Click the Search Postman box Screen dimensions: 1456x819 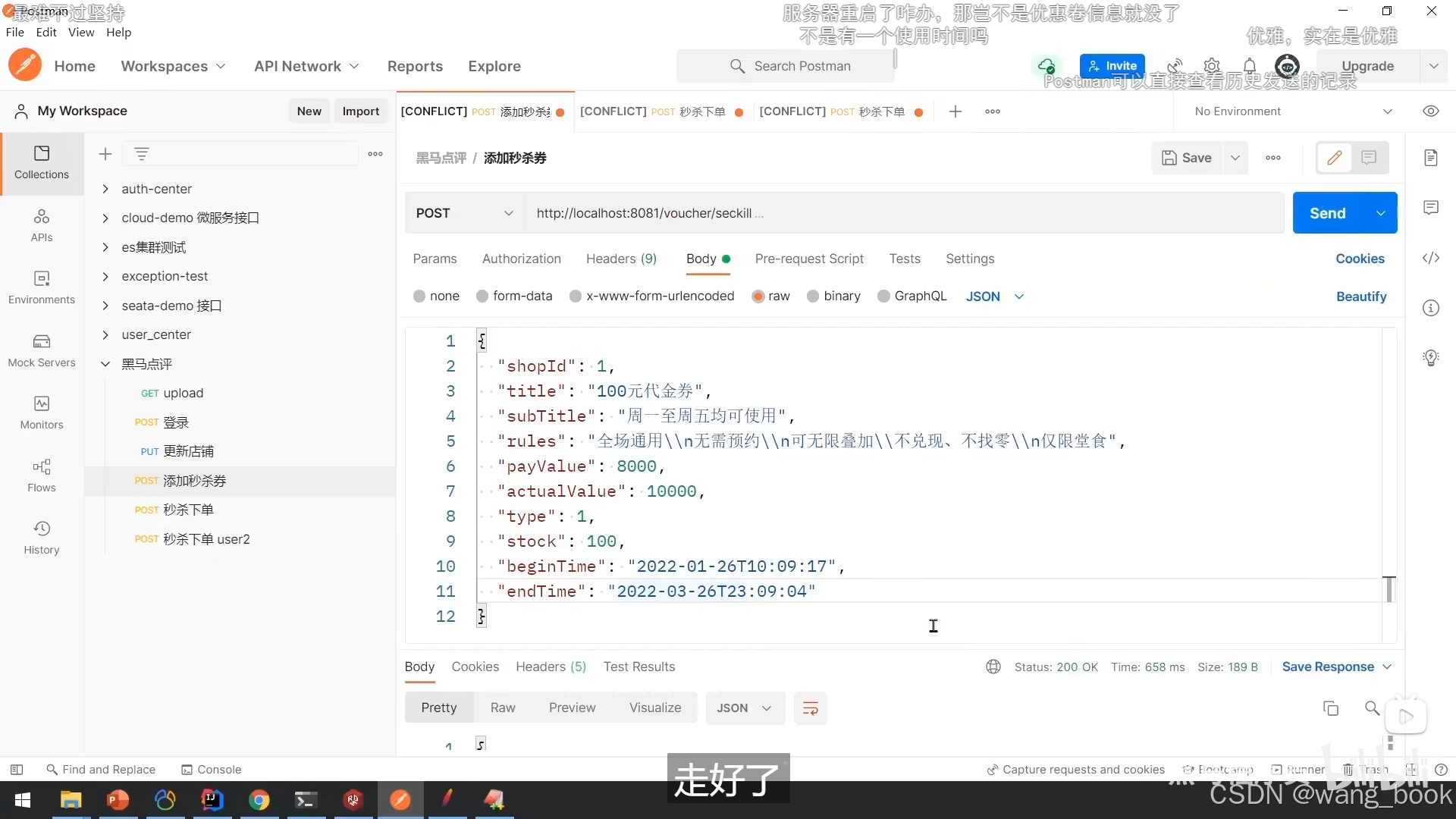coord(786,66)
